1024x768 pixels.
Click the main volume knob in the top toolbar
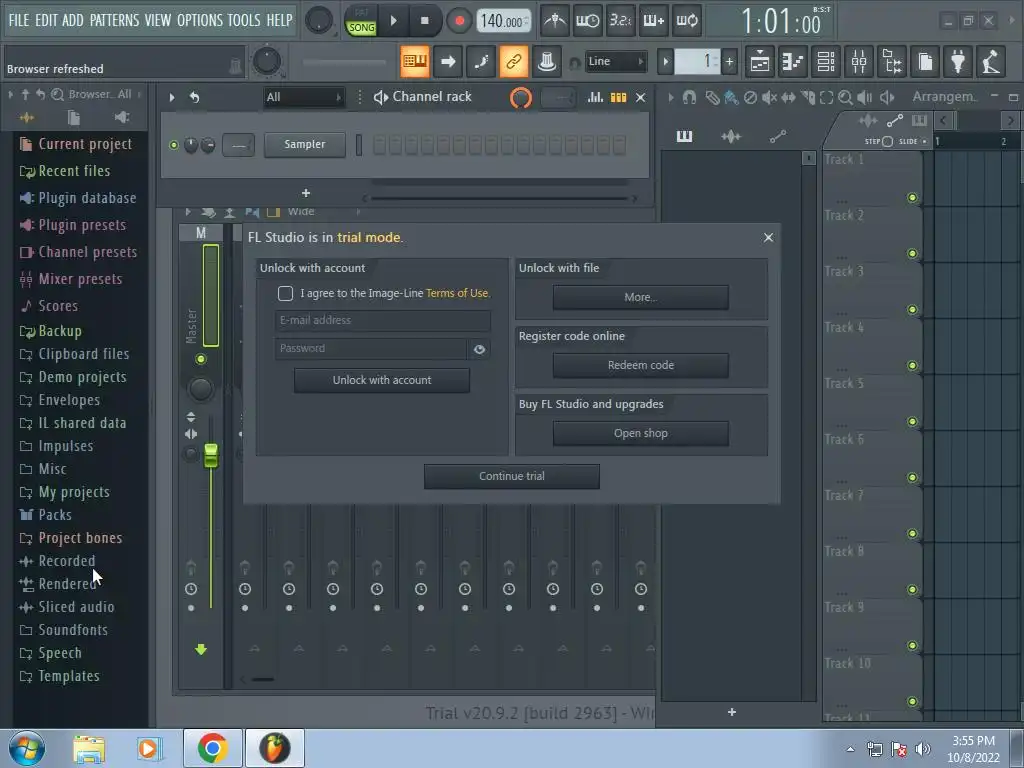coord(319,20)
